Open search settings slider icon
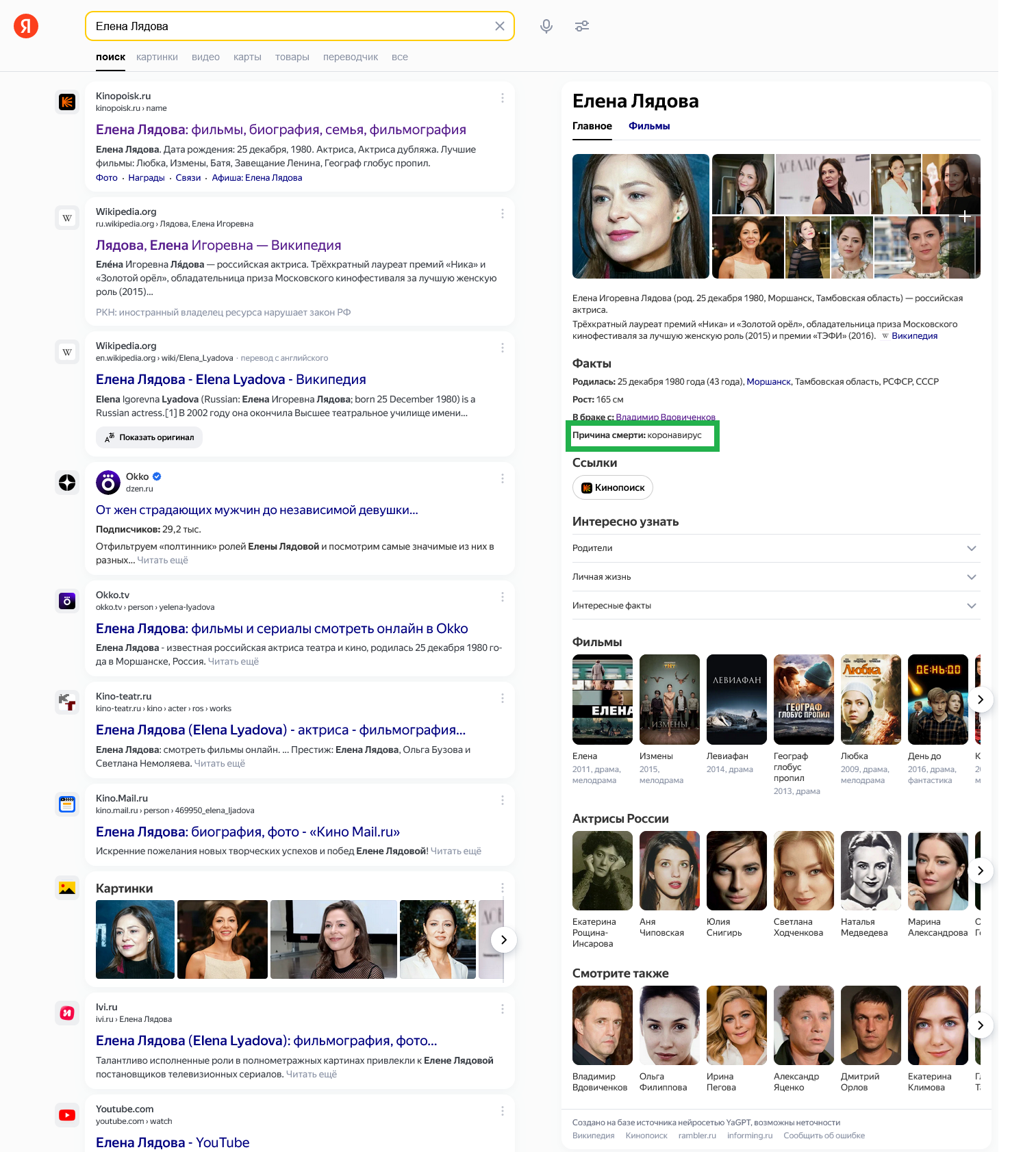 (x=582, y=26)
